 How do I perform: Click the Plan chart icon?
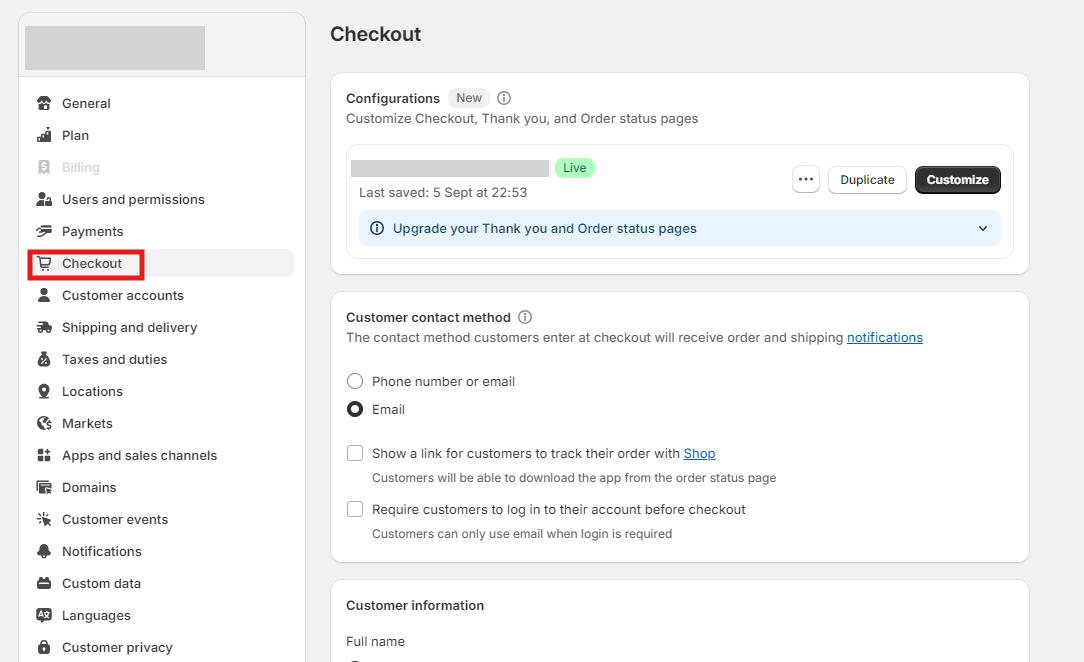pos(44,136)
